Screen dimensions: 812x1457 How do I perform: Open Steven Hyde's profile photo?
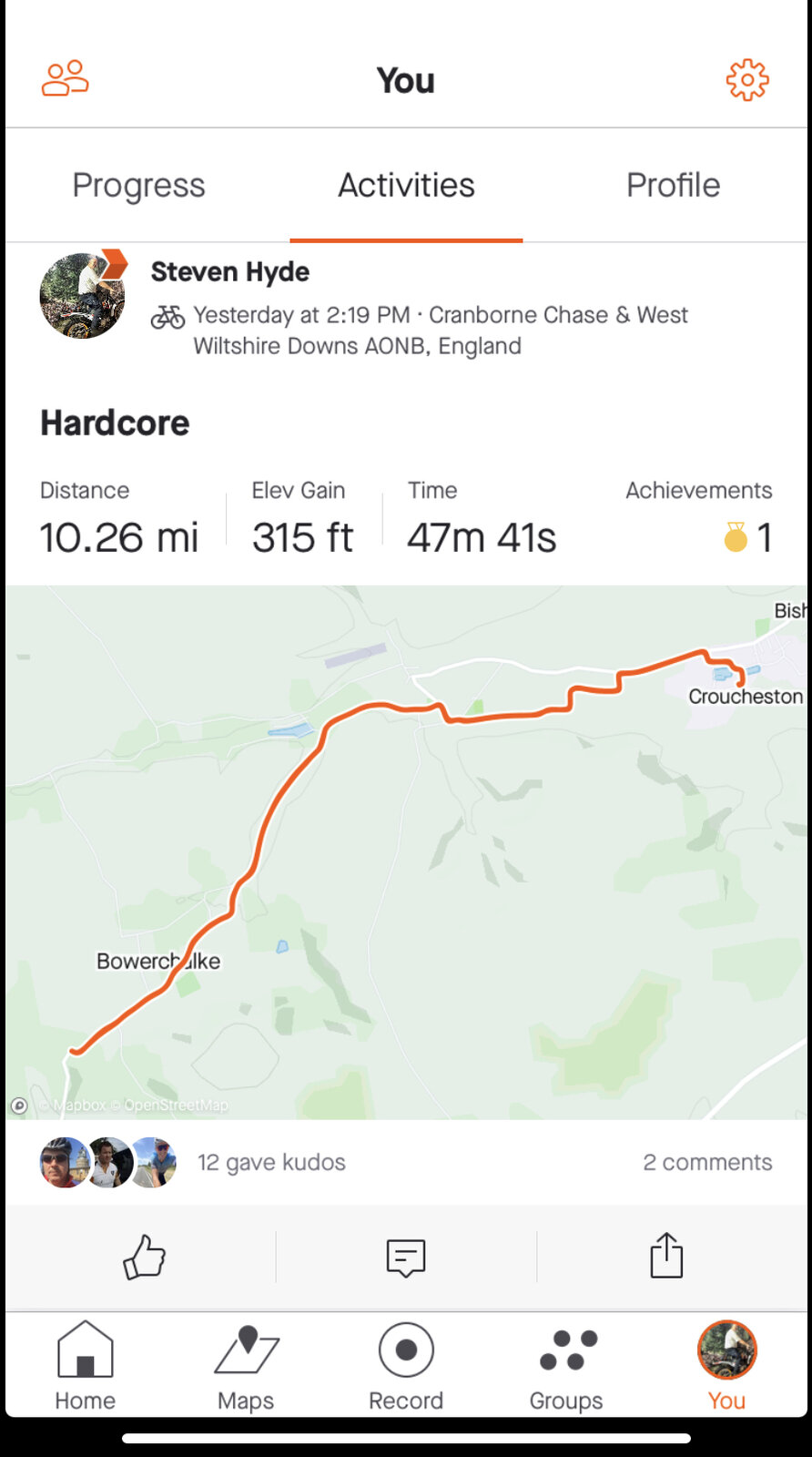pyautogui.click(x=82, y=295)
